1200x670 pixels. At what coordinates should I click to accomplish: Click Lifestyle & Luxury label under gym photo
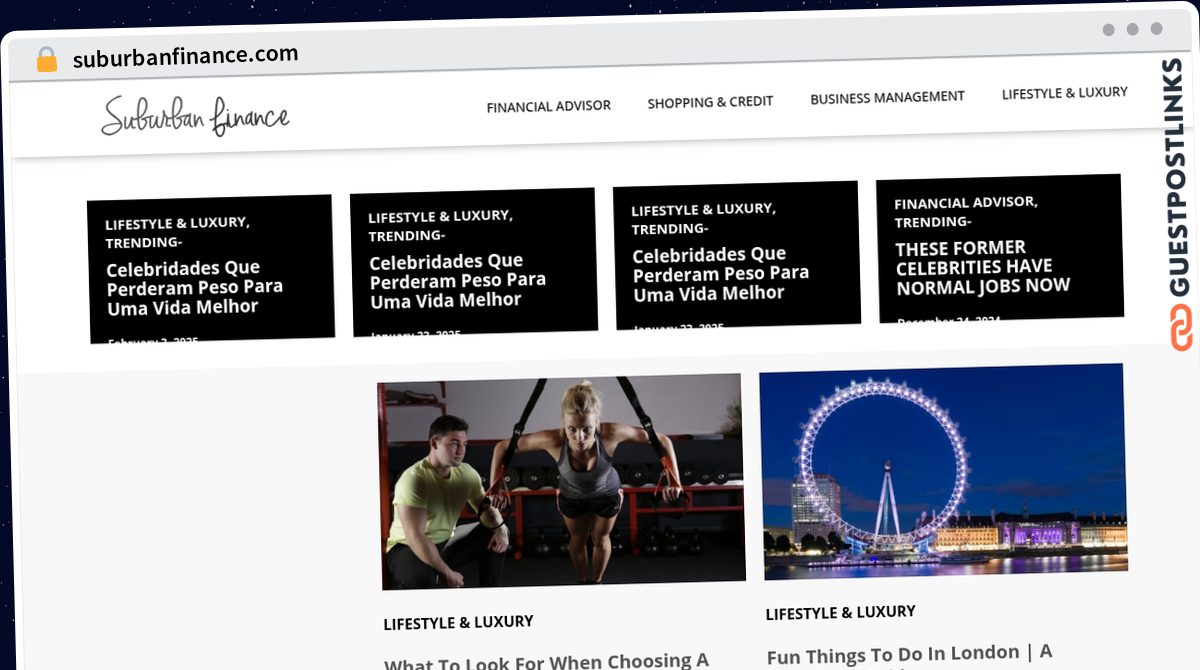[x=458, y=623]
